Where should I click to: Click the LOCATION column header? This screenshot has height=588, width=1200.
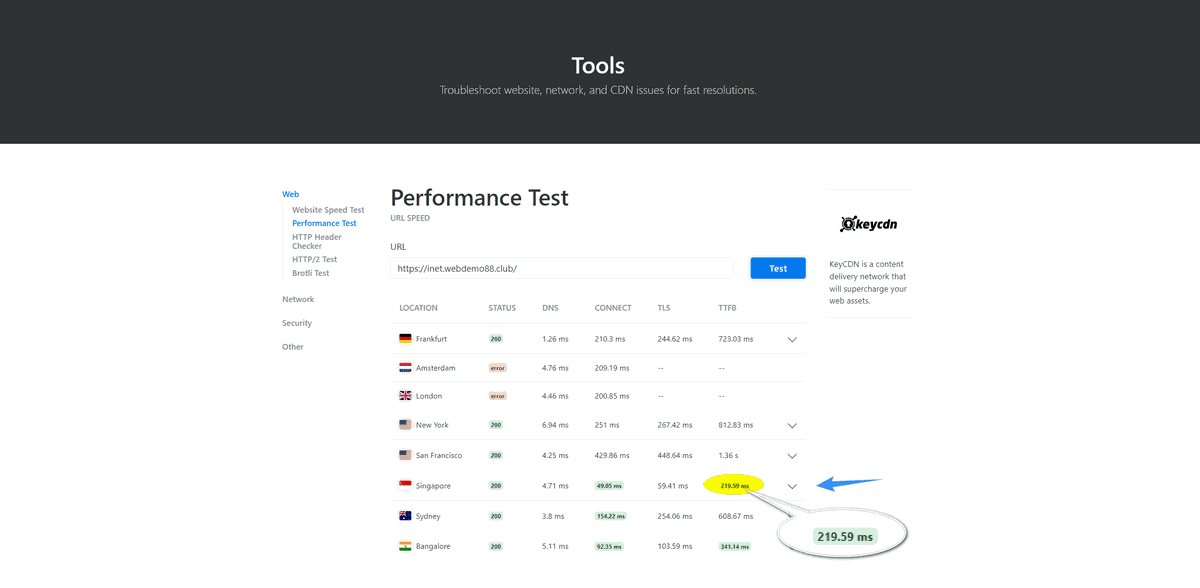point(418,308)
